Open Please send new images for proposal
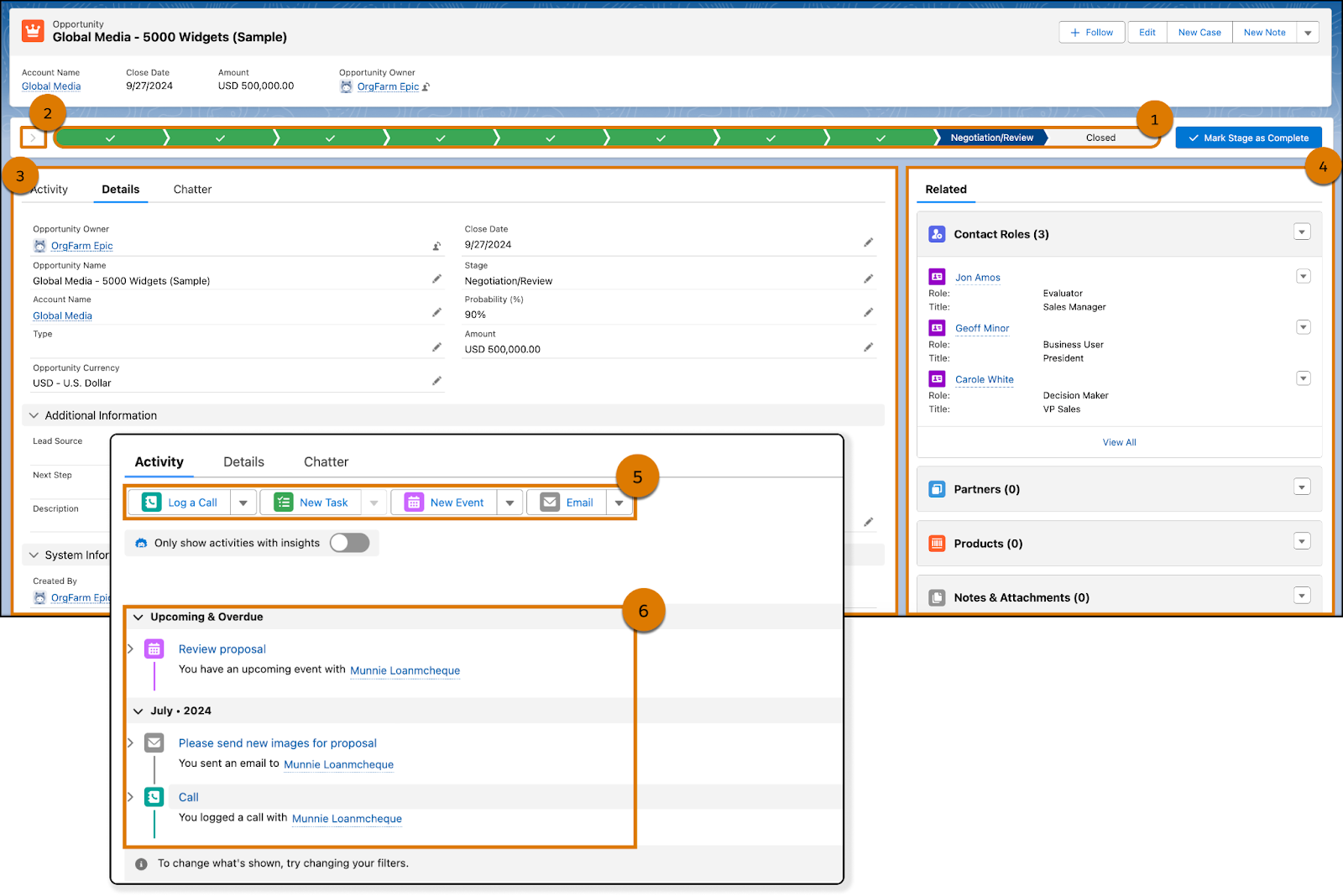The width and height of the screenshot is (1343, 896). point(278,743)
